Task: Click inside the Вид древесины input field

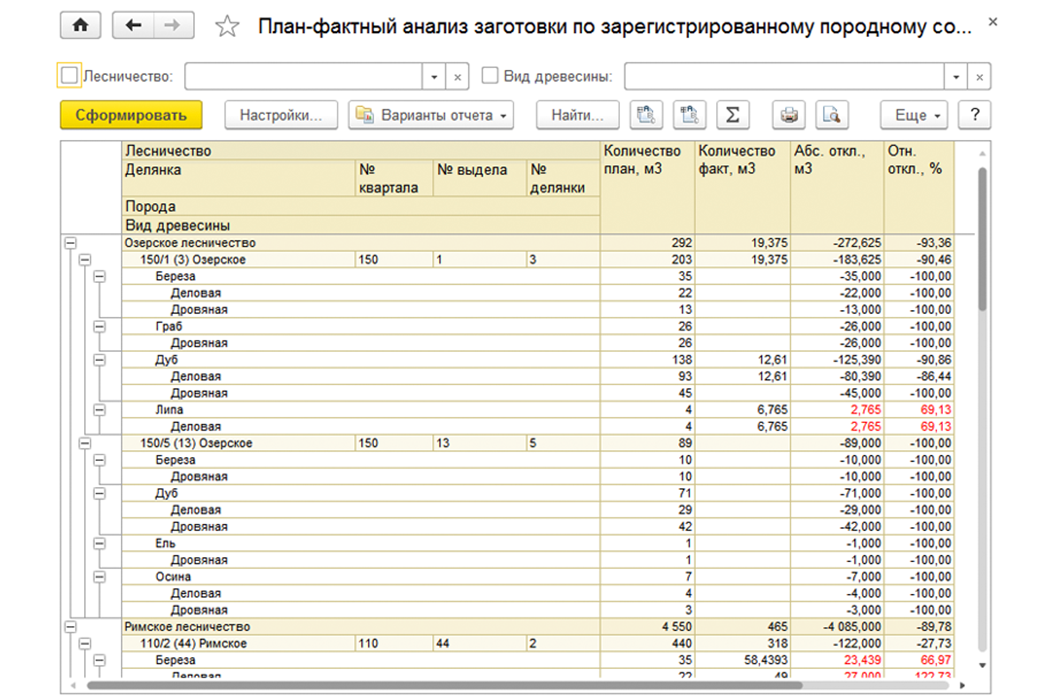Action: pos(784,76)
